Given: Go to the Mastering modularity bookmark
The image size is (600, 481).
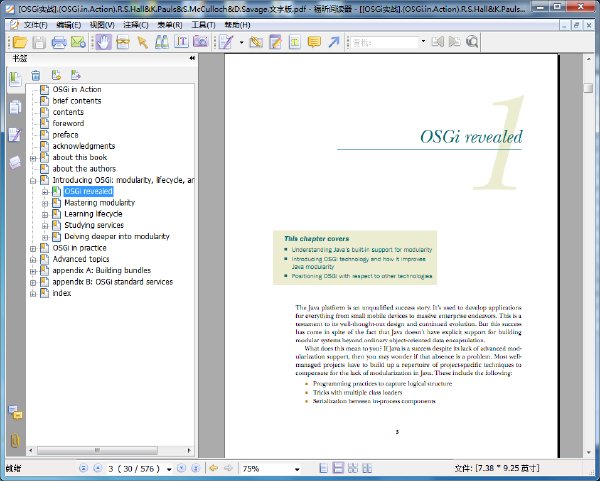Looking at the screenshot, I should pos(99,202).
